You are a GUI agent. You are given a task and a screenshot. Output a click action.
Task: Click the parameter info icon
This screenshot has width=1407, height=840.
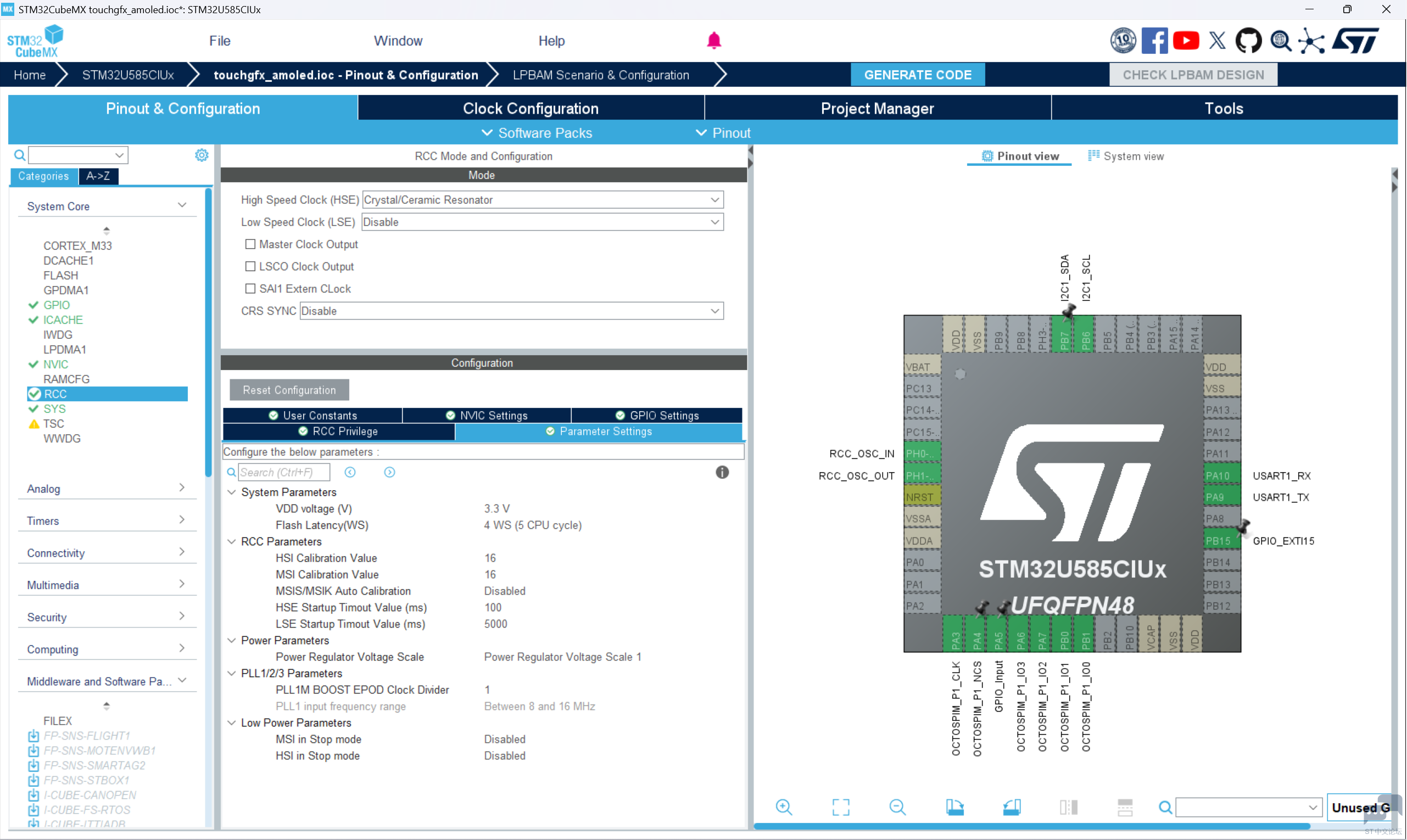point(722,472)
